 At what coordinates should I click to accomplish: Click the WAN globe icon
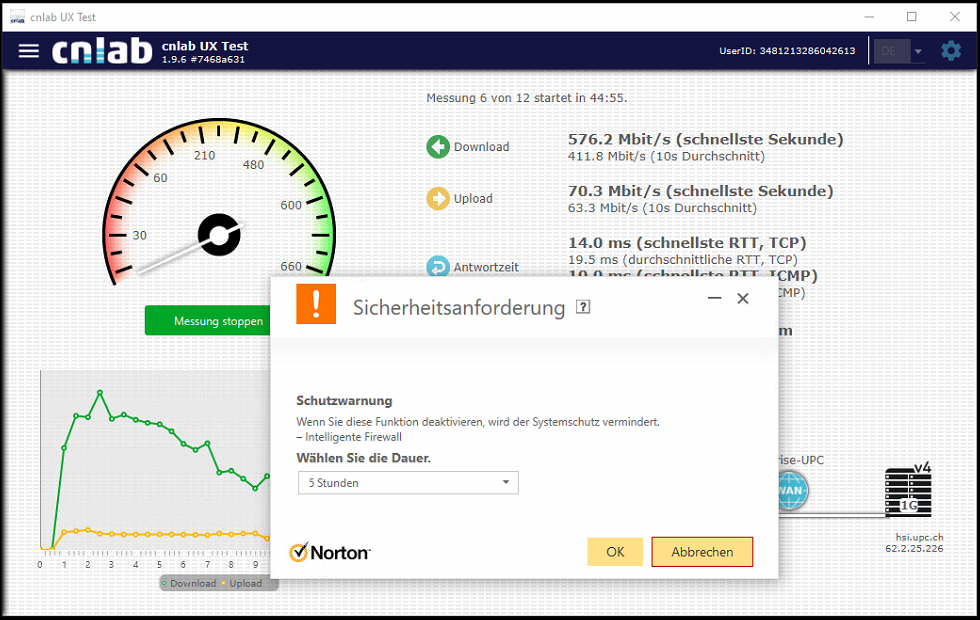click(x=792, y=491)
